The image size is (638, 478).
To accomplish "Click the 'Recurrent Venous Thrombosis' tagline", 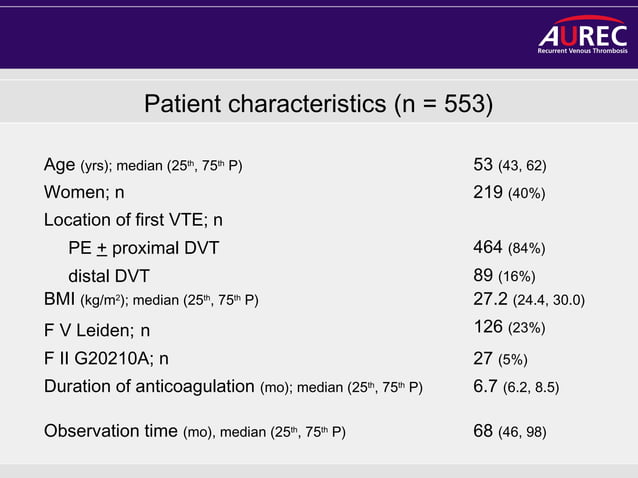I will [x=583, y=50].
